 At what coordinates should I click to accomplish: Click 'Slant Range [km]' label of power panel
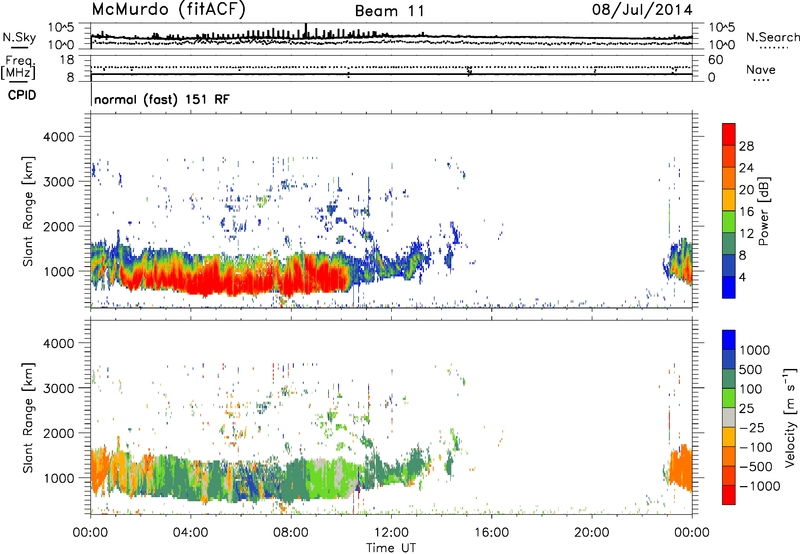pyautogui.click(x=28, y=211)
